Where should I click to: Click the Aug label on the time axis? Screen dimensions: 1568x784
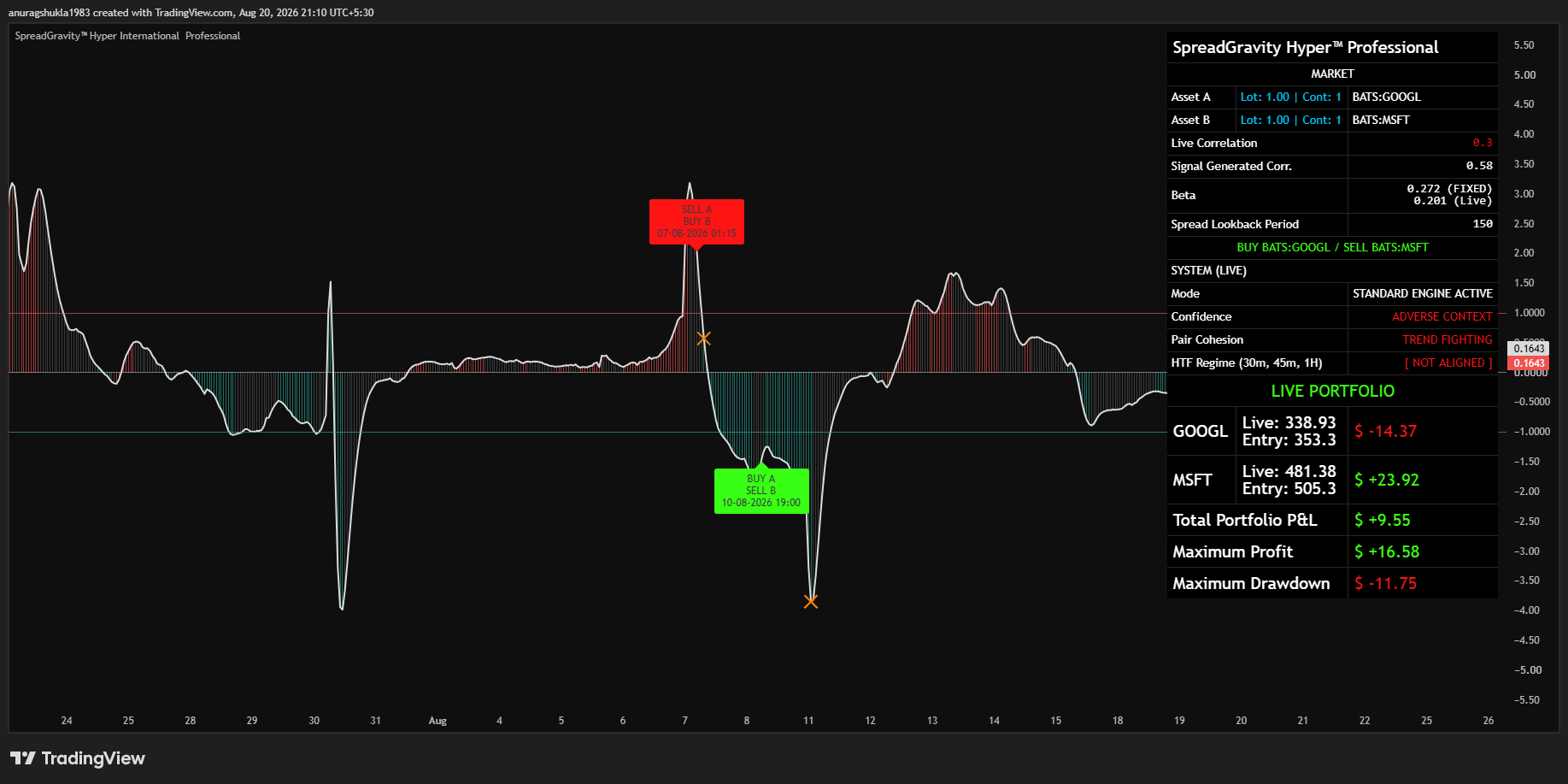[438, 721]
